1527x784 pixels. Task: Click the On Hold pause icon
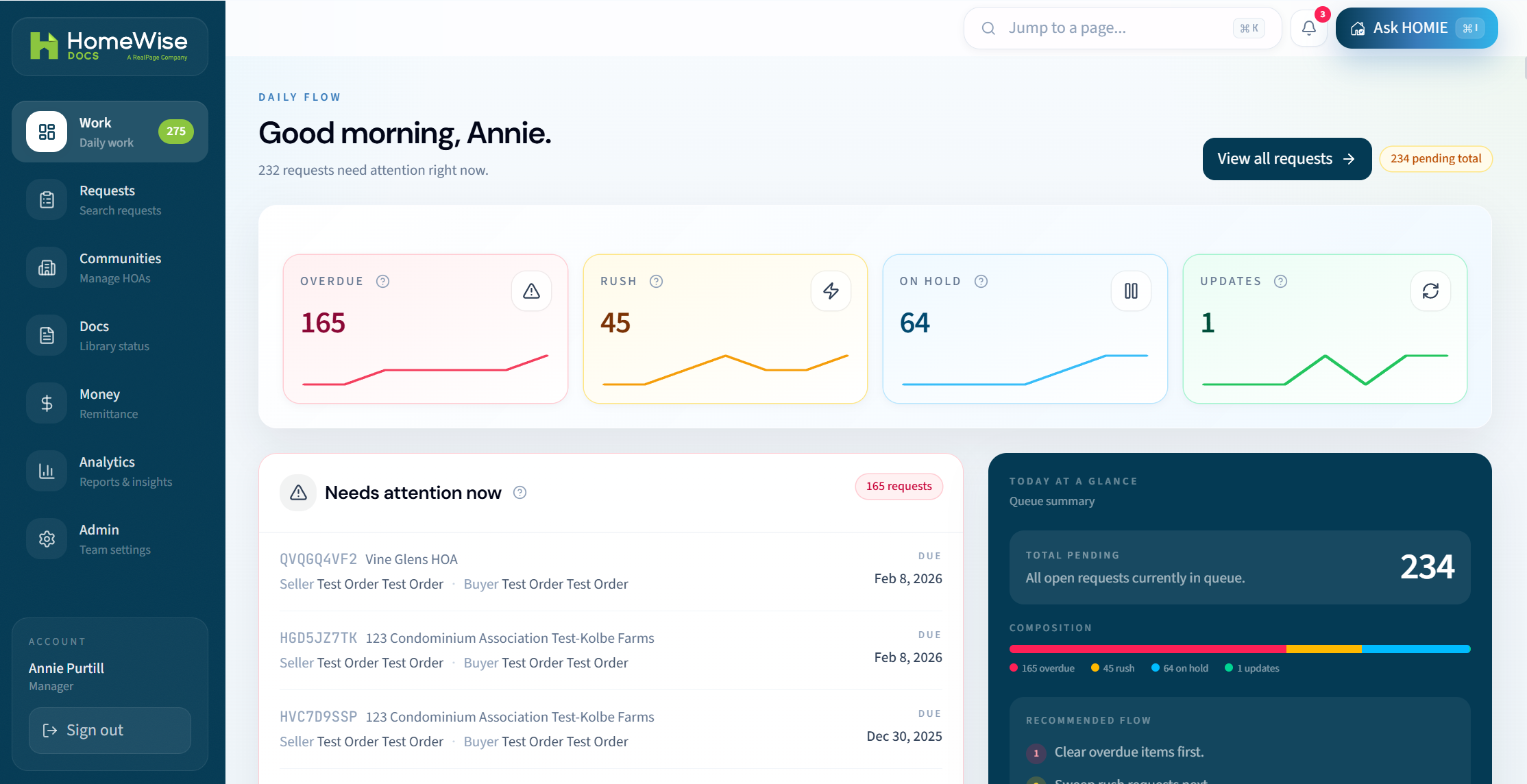1131,291
